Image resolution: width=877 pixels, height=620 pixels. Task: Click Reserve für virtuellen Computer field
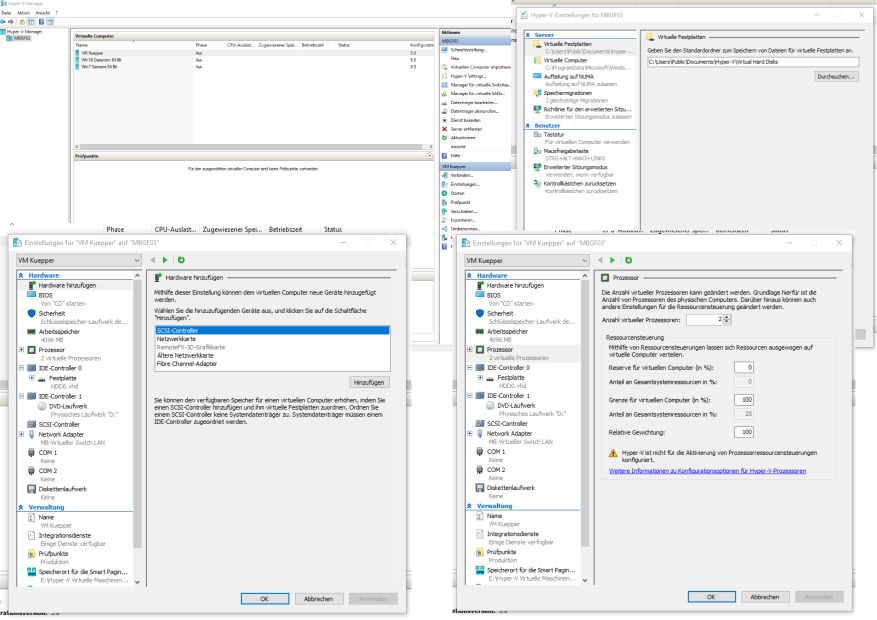[x=744, y=367]
